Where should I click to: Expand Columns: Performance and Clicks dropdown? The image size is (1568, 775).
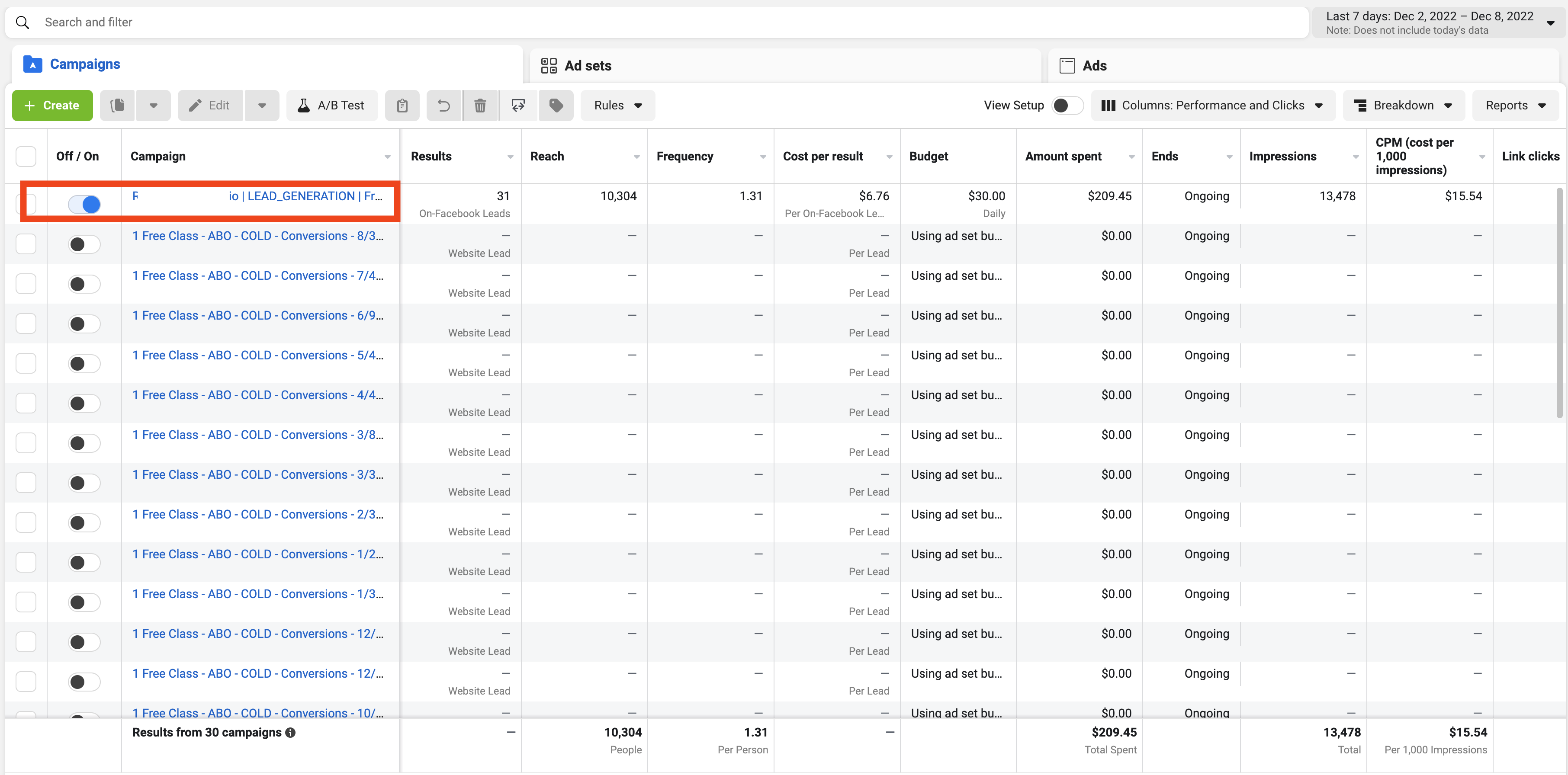1212,105
